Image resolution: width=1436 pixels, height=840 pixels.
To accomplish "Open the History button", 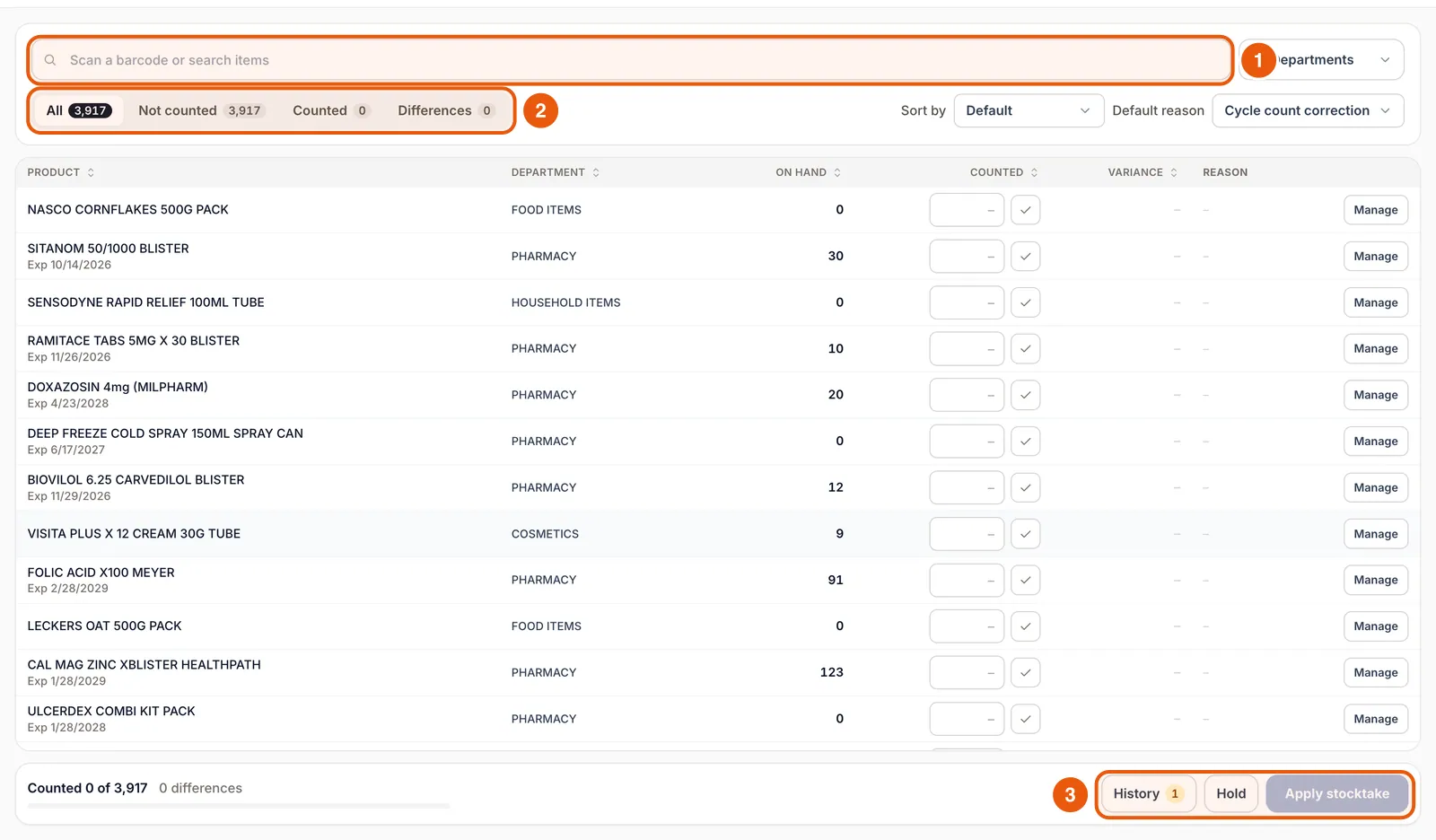I will pos(1149,793).
